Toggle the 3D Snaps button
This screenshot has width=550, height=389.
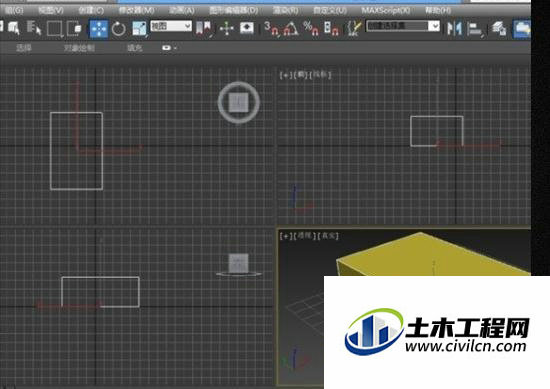click(x=271, y=29)
